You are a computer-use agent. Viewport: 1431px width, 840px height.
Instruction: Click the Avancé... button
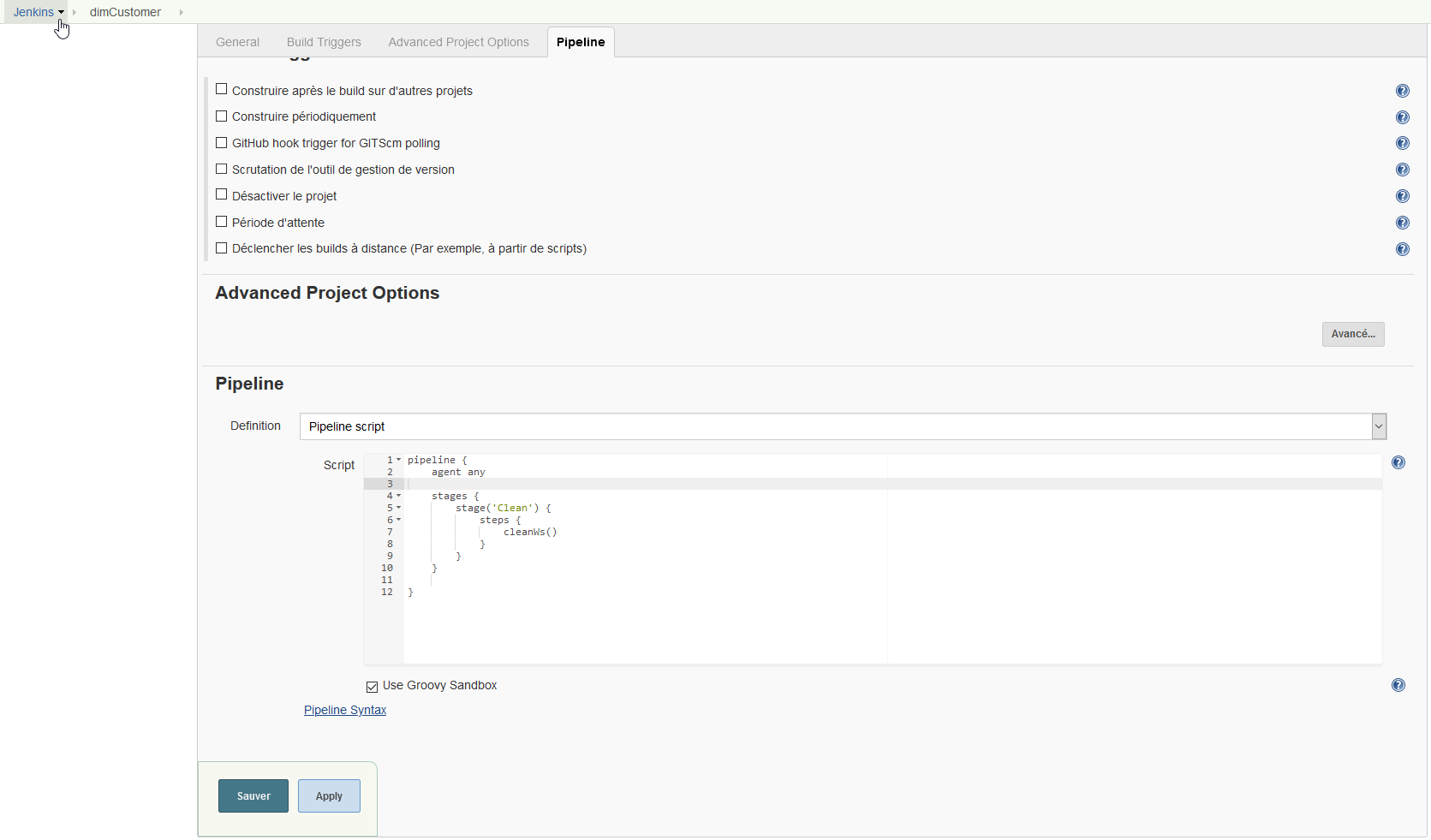click(1353, 334)
